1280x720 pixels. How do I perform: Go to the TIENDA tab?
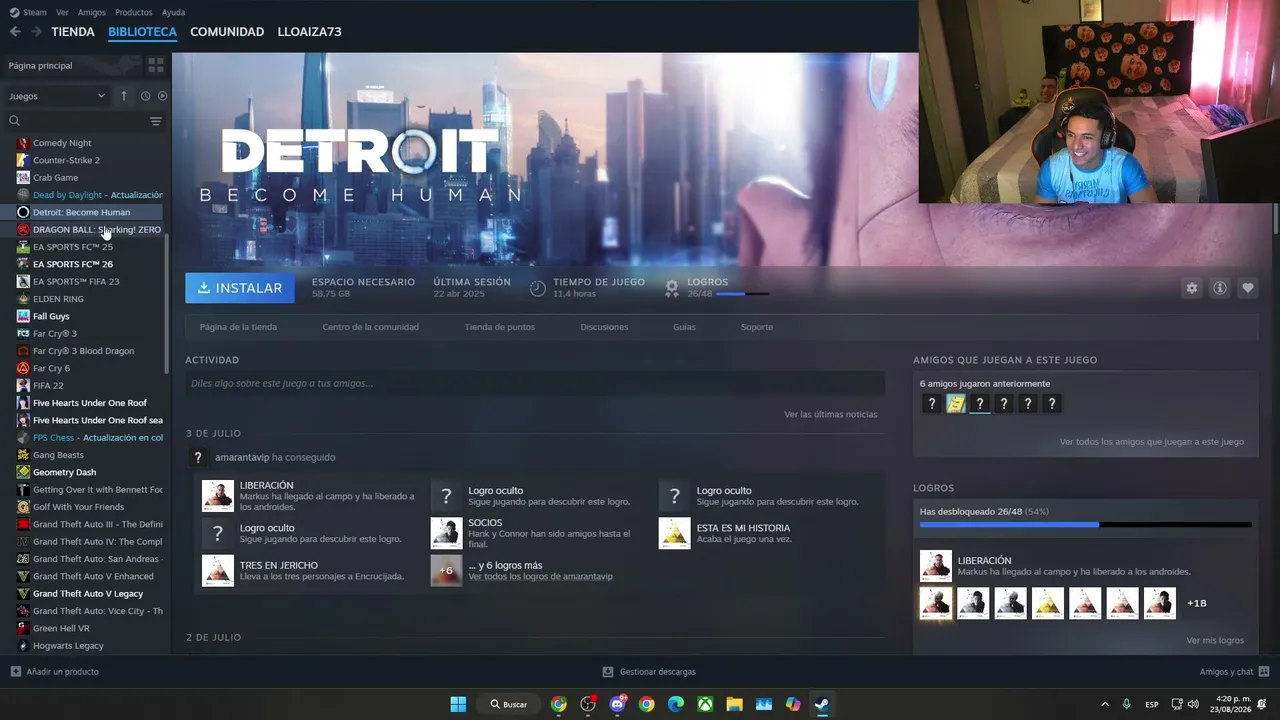[x=73, y=32]
